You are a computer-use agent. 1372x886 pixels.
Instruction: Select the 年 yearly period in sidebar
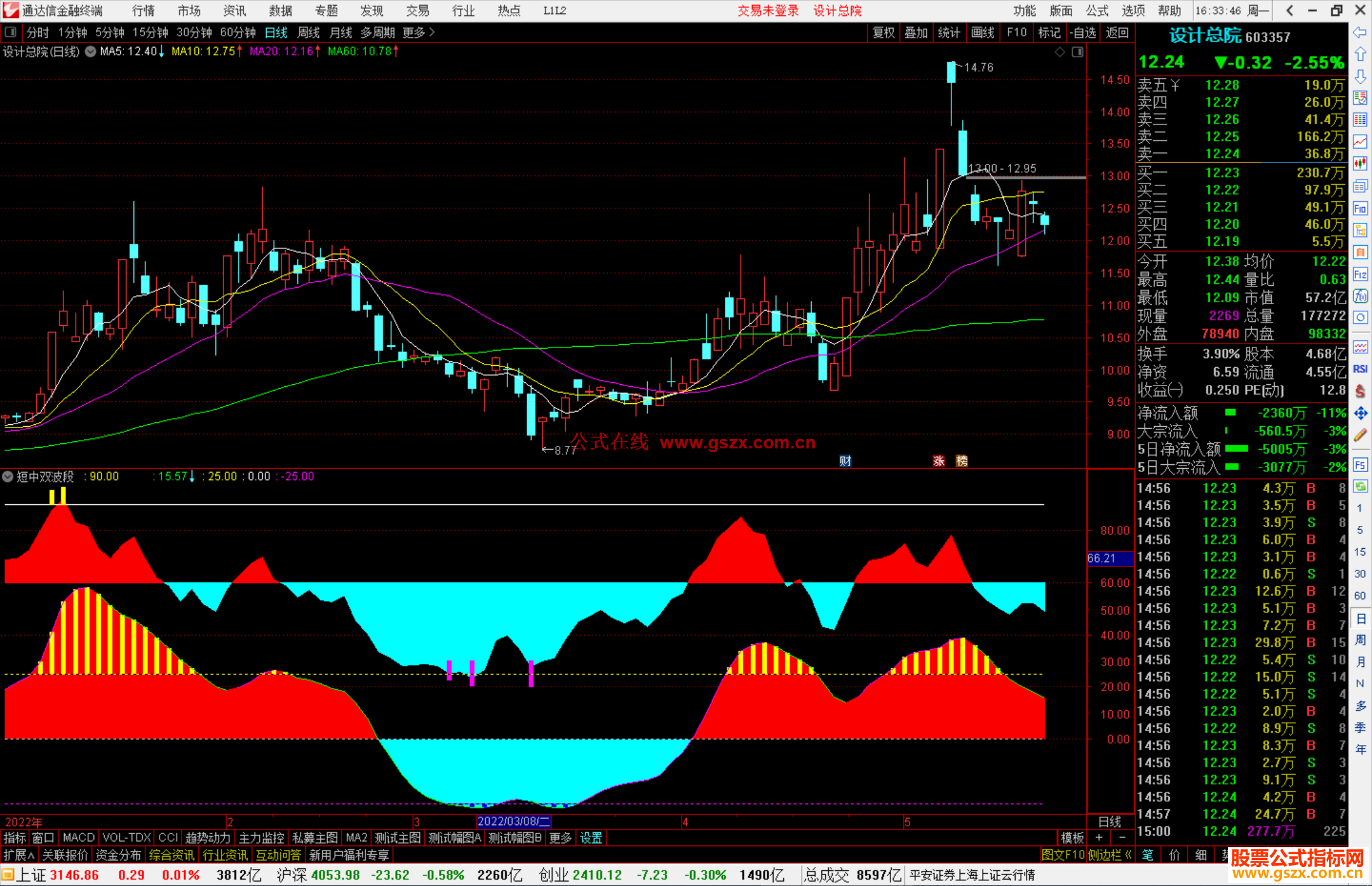point(1360,749)
